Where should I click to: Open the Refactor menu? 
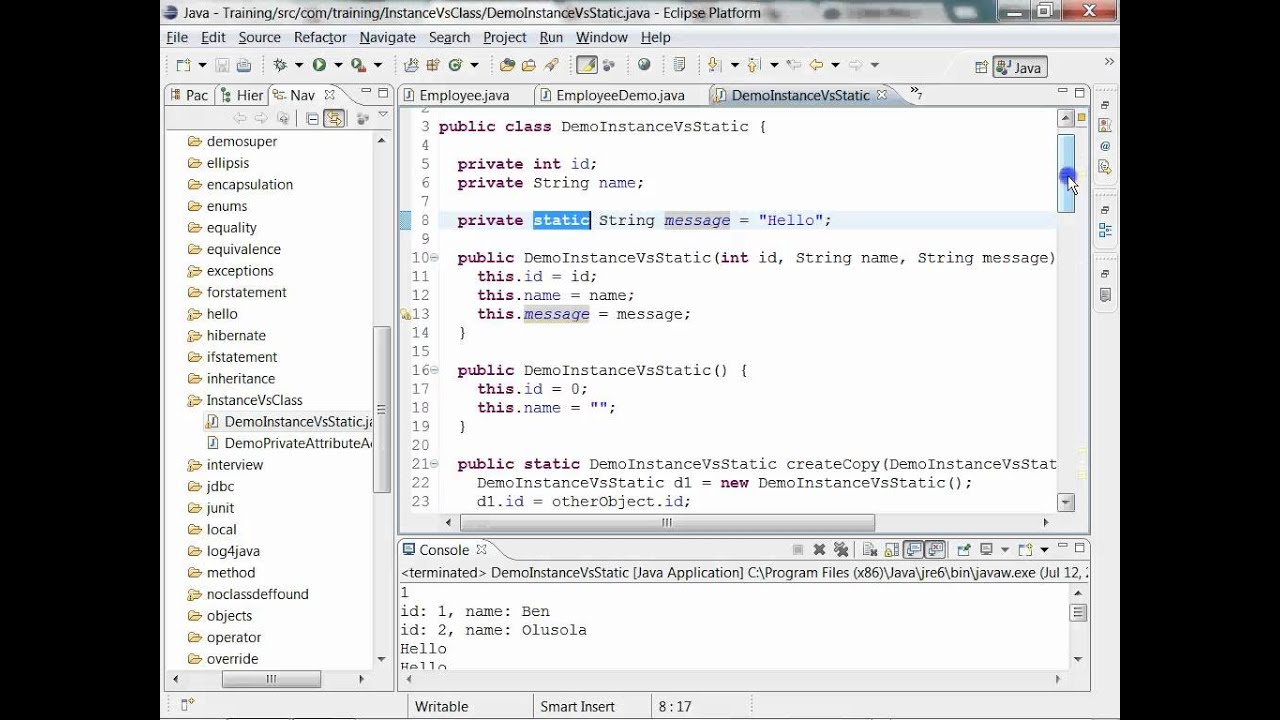pos(320,37)
